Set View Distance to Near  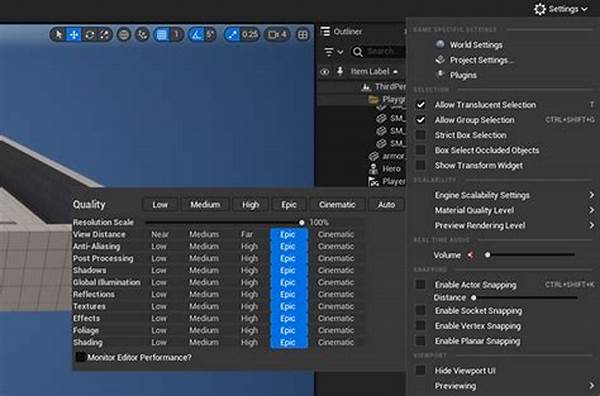[x=160, y=235]
